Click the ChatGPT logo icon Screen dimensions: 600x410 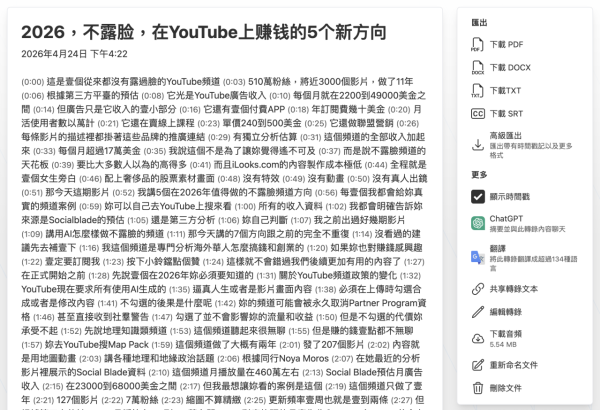coord(478,223)
